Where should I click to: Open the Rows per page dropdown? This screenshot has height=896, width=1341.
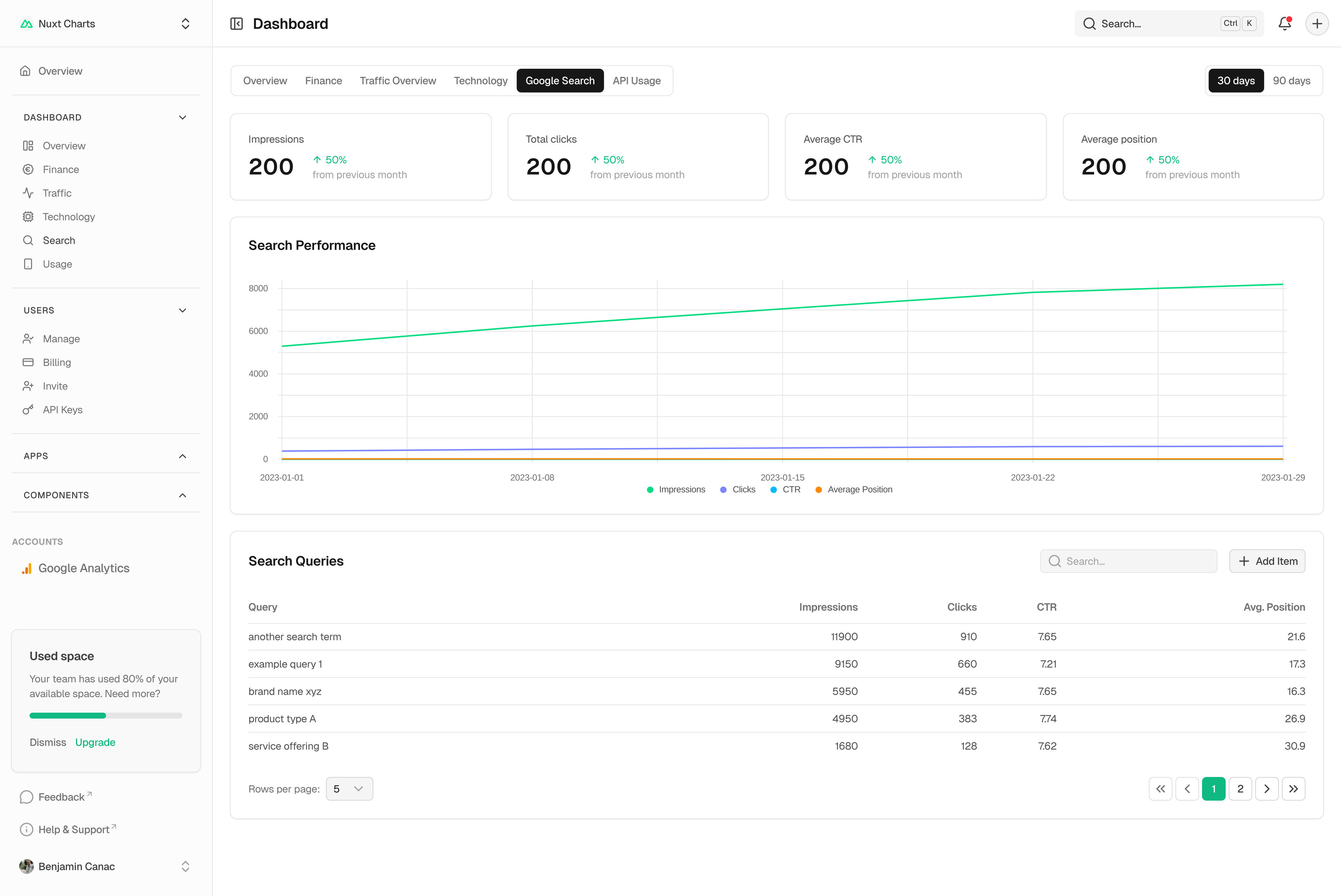tap(349, 788)
